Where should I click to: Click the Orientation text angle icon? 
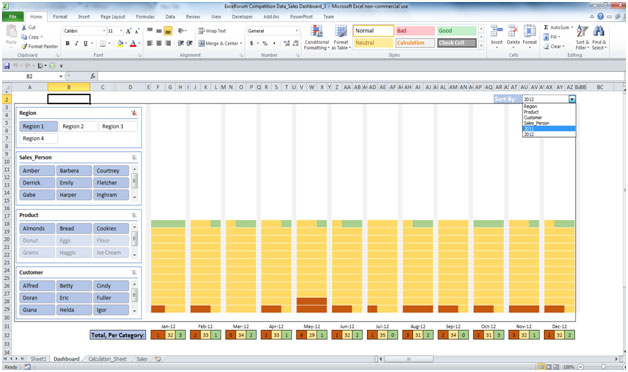coord(181,31)
